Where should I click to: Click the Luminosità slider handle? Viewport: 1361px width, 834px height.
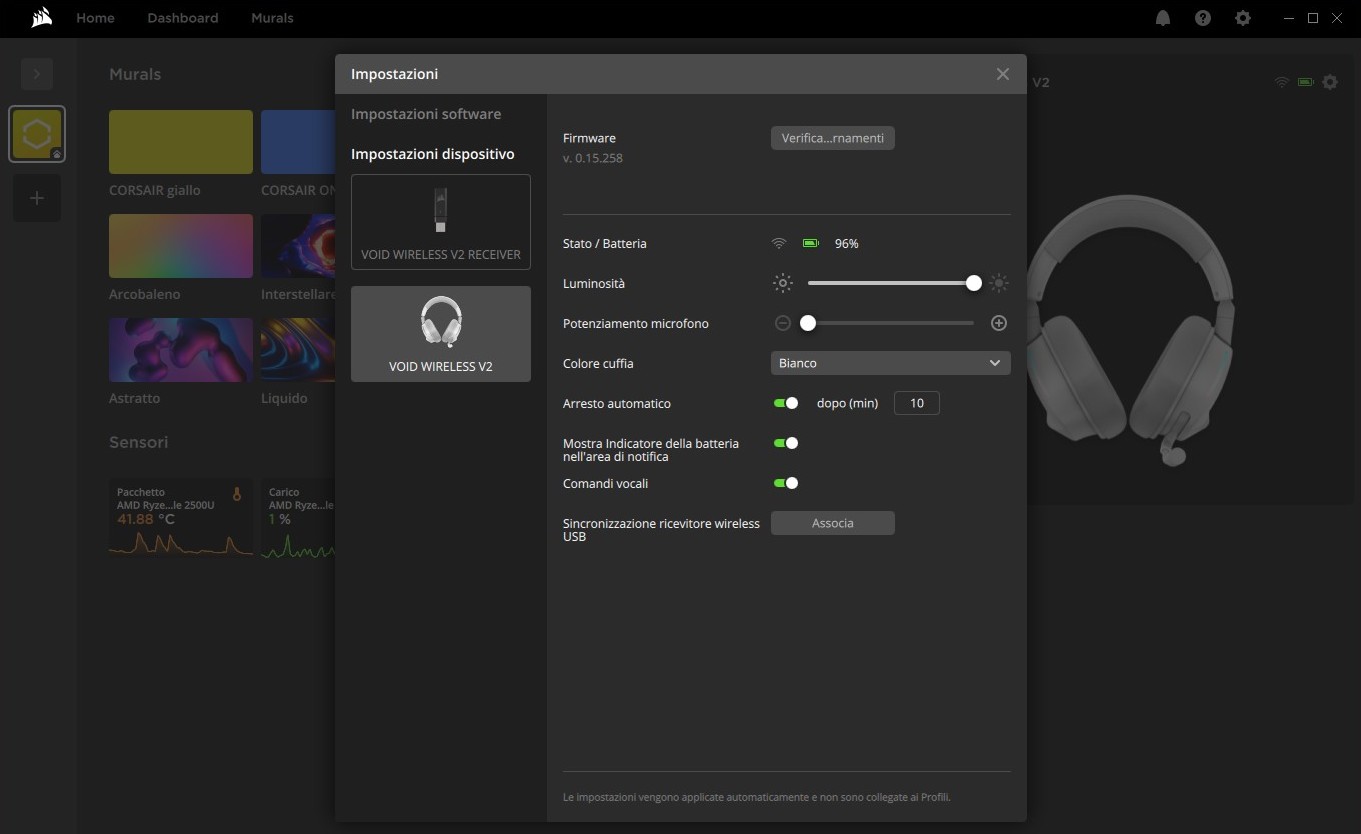pos(974,283)
